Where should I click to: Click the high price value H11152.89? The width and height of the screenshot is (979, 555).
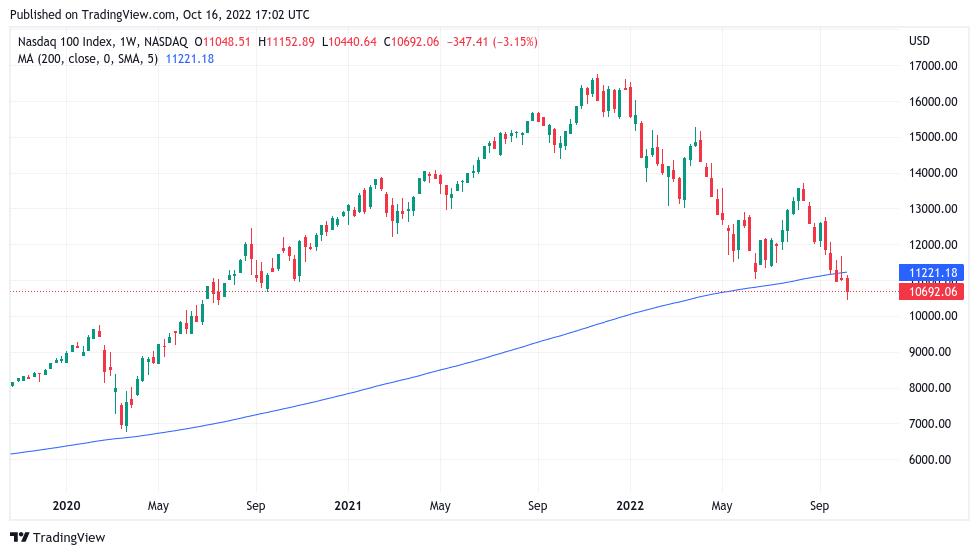[x=288, y=41]
